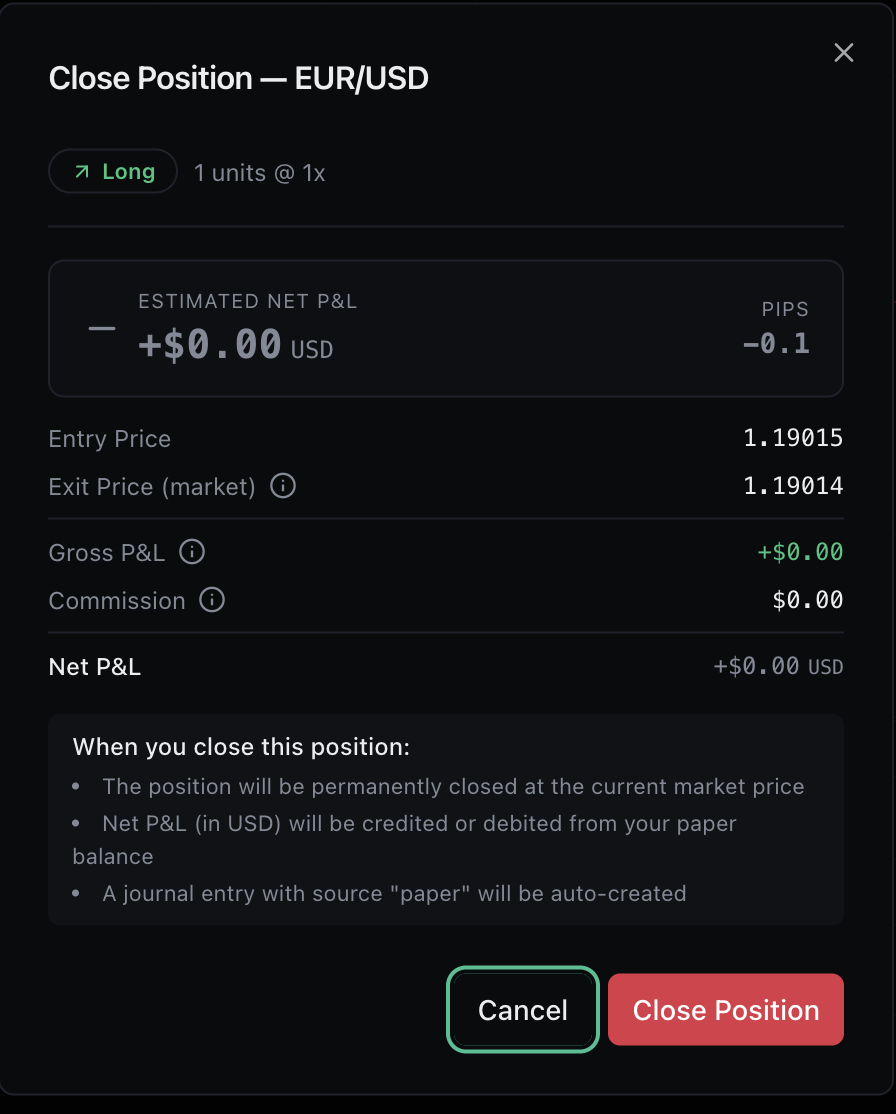Click the dash icon beside Estimated Net P&L

[100, 330]
